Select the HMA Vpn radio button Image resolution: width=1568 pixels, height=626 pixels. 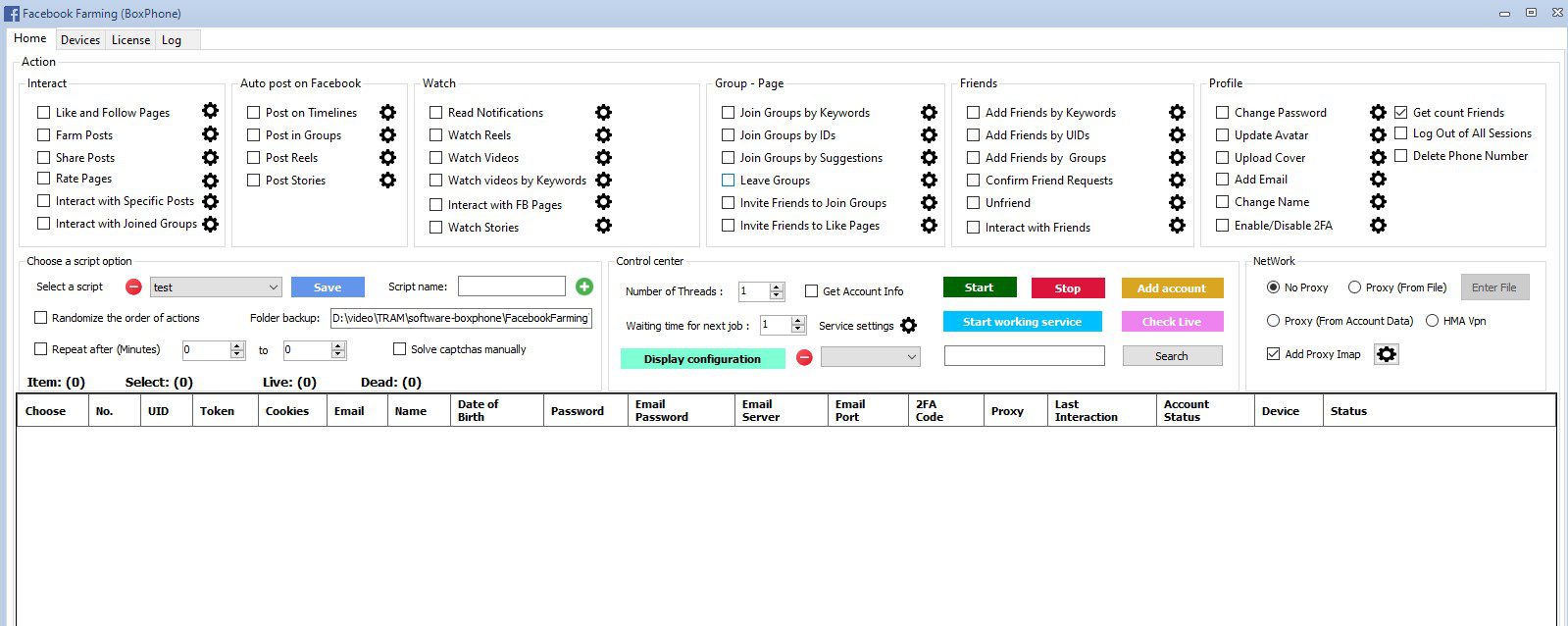(x=1432, y=321)
